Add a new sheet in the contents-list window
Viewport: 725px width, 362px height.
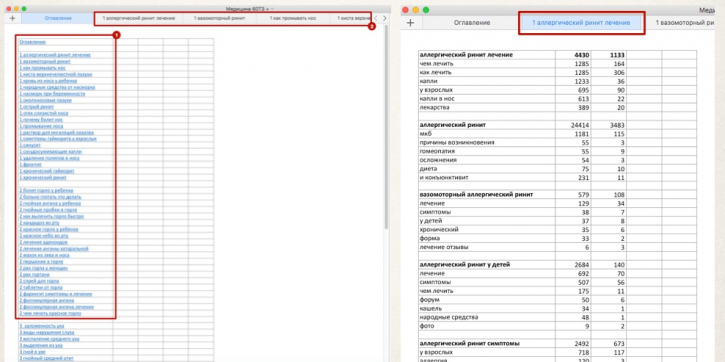click(12, 18)
